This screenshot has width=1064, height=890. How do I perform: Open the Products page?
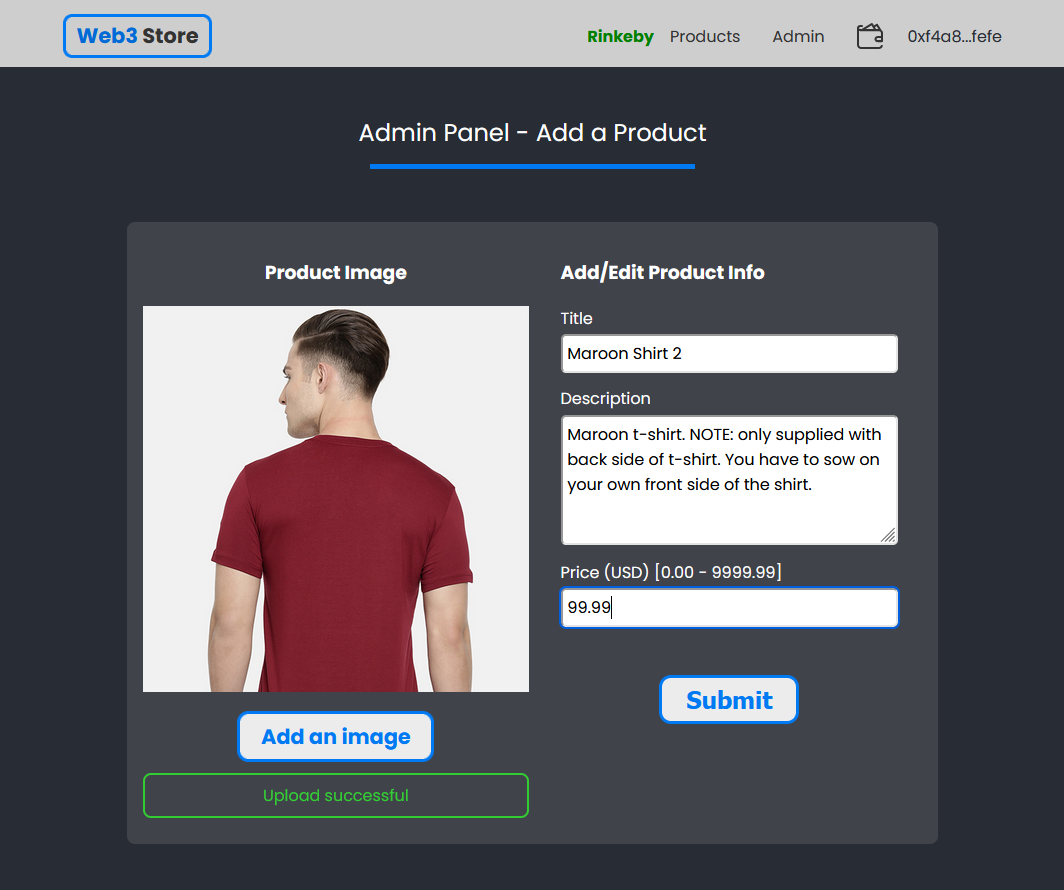pos(705,37)
